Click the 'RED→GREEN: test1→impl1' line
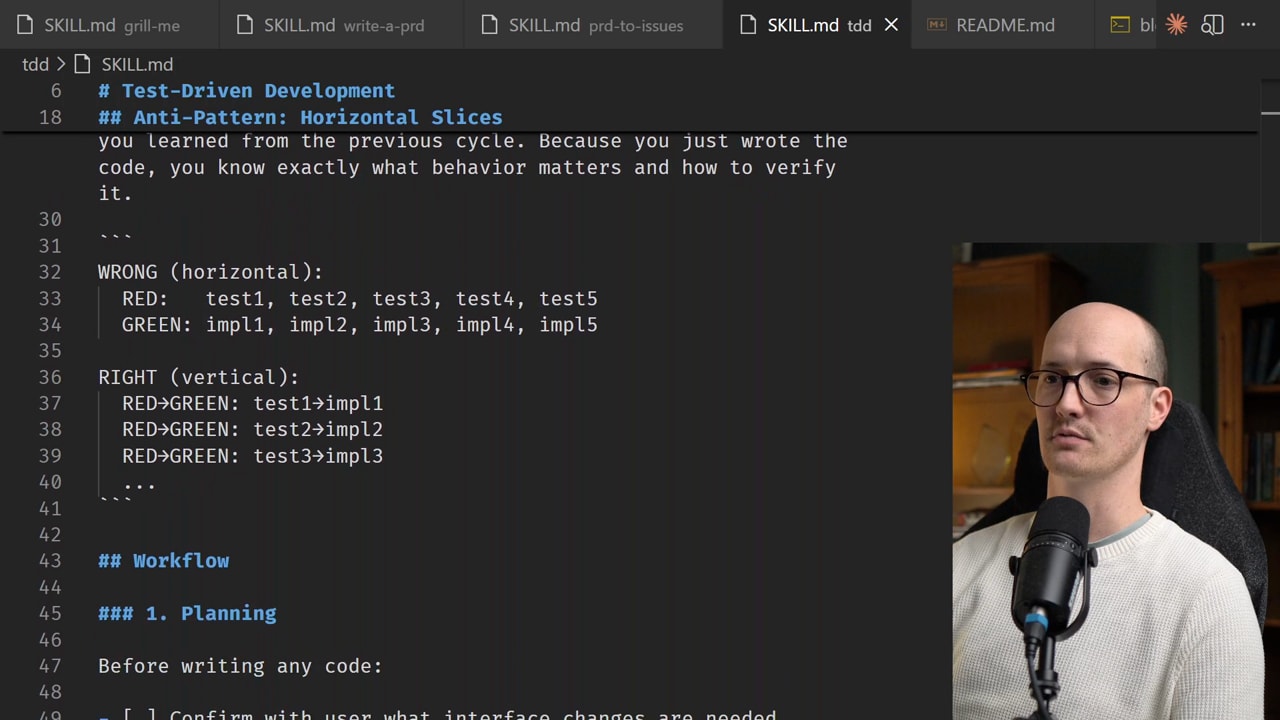This screenshot has width=1280, height=720. [252, 403]
